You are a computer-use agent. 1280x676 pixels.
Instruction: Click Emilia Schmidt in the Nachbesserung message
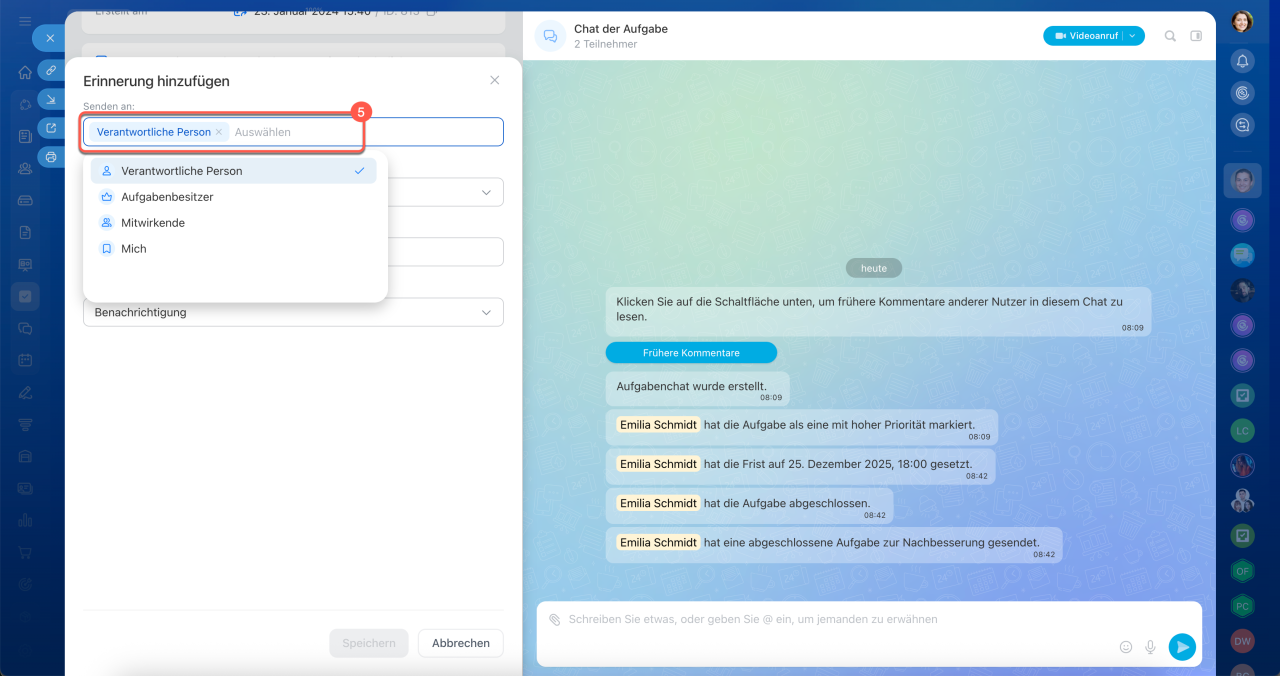point(658,542)
